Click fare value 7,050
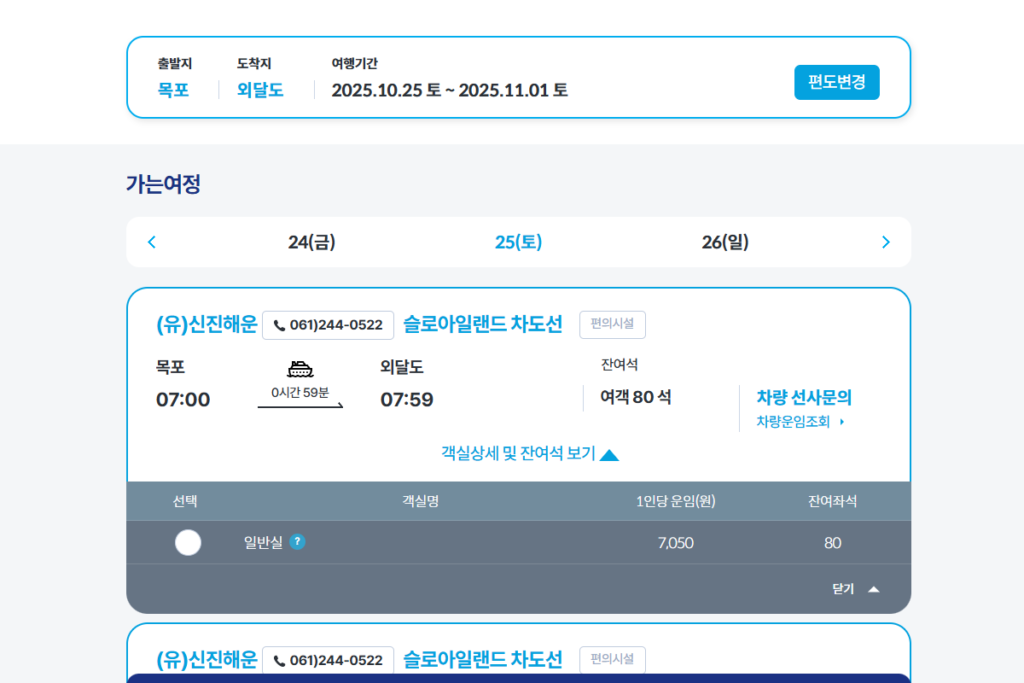The image size is (1024, 683). [675, 543]
